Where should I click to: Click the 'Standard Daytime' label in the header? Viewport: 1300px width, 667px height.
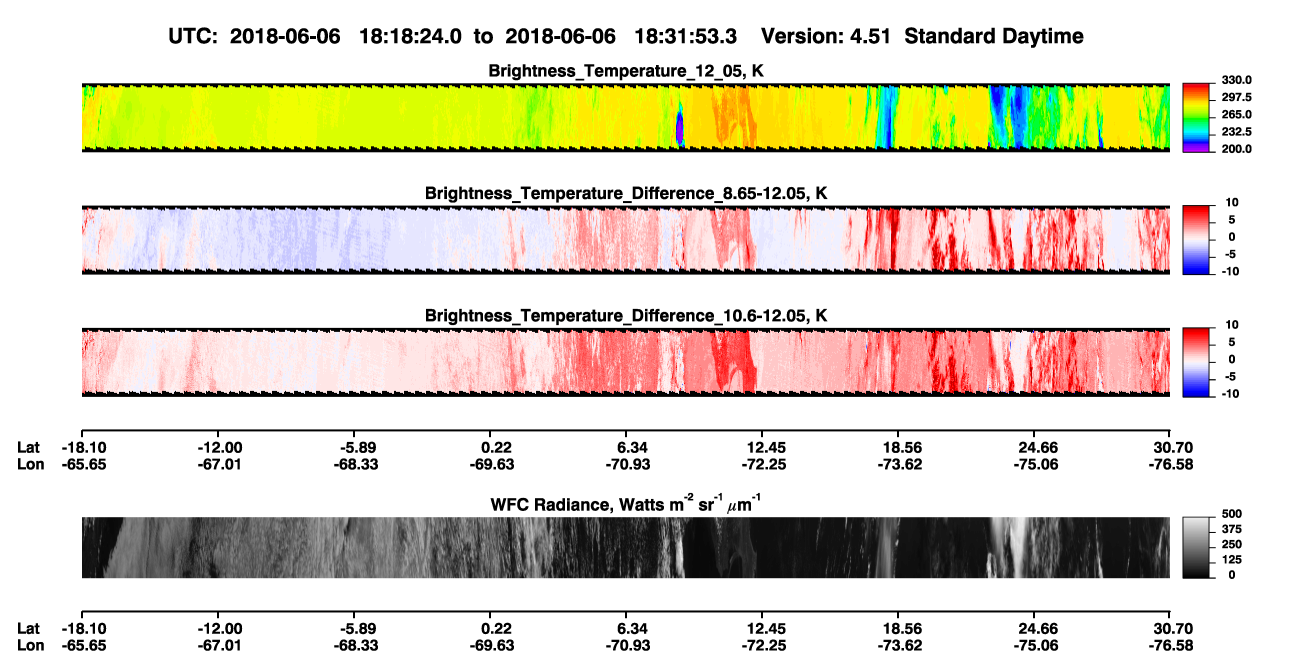click(996, 36)
